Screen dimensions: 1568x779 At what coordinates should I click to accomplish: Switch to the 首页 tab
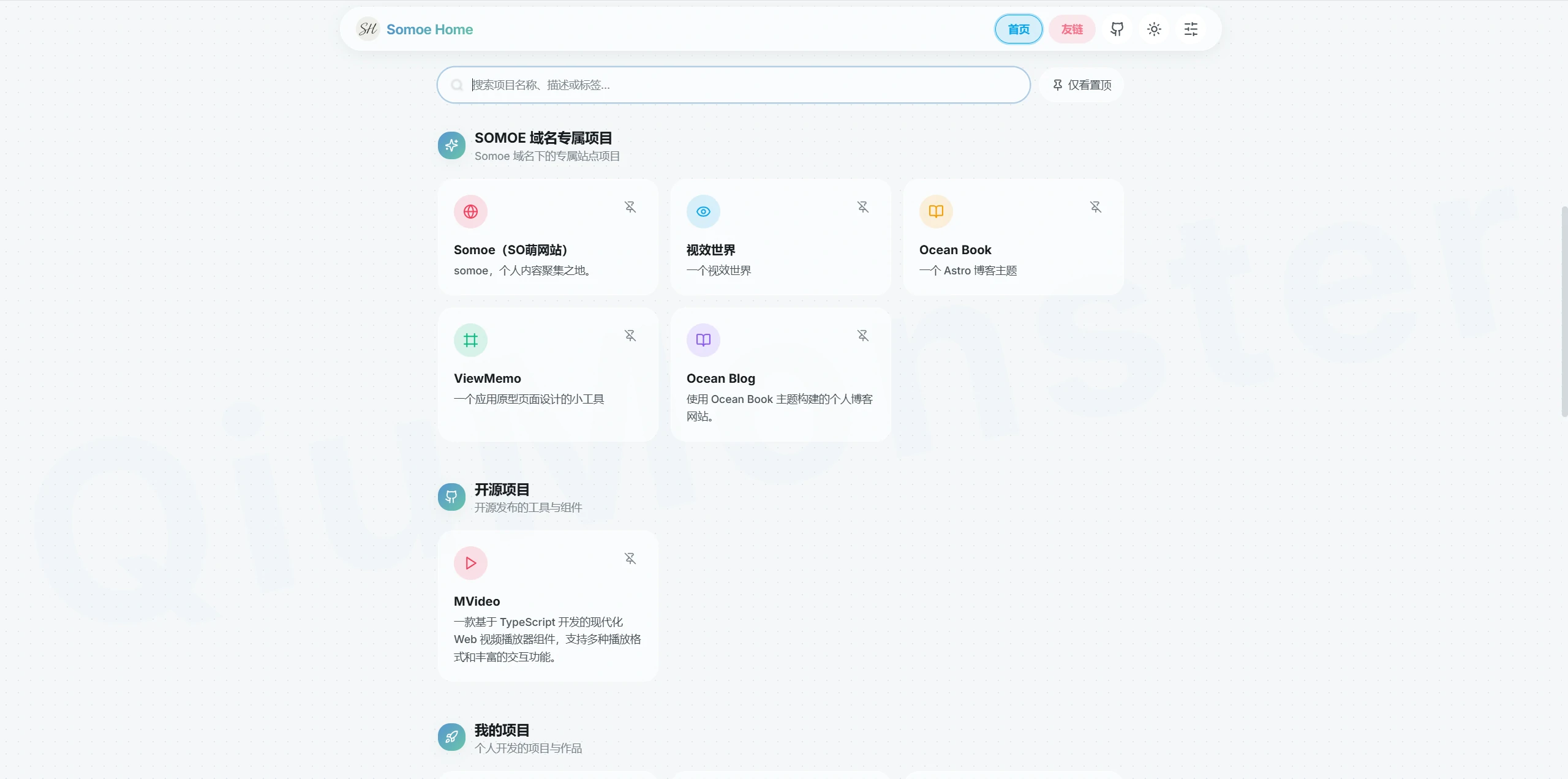pyautogui.click(x=1019, y=29)
